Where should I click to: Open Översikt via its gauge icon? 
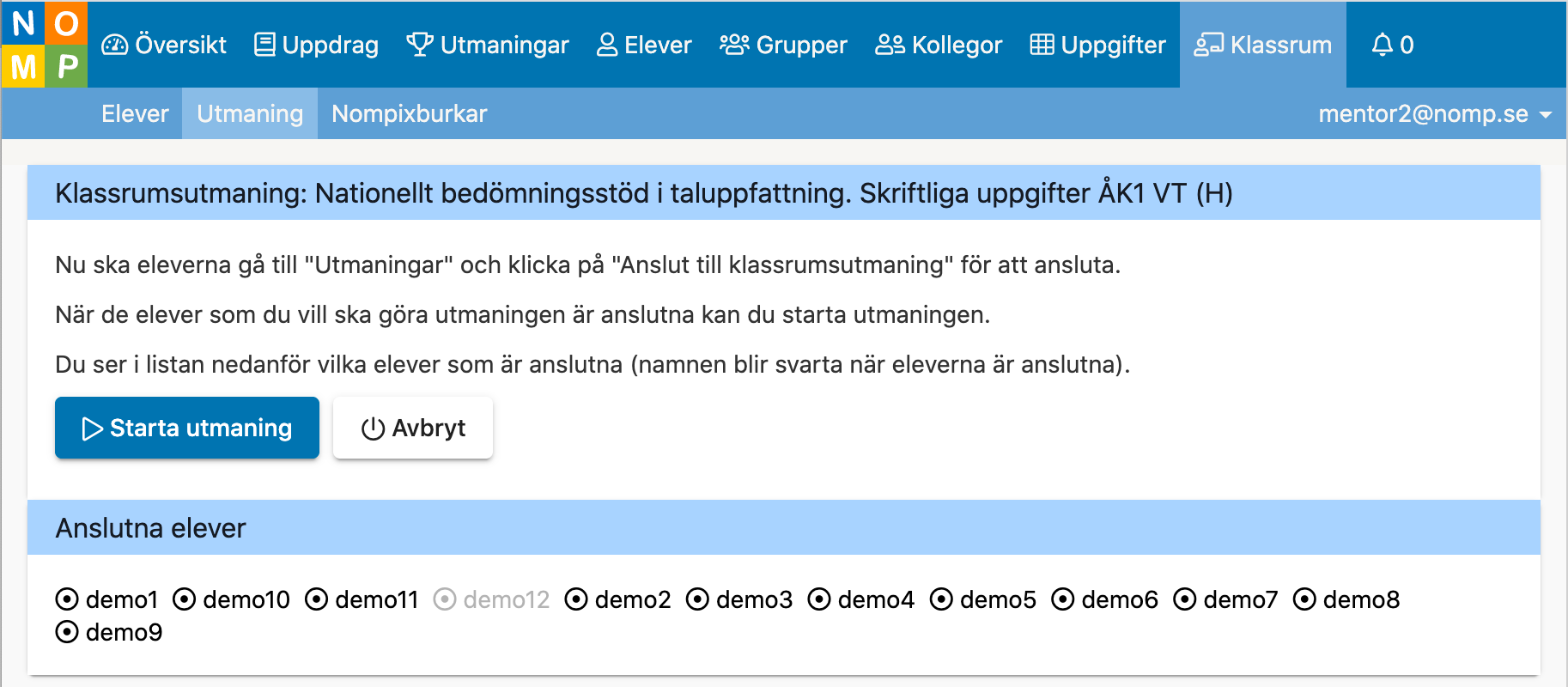pyautogui.click(x=115, y=45)
